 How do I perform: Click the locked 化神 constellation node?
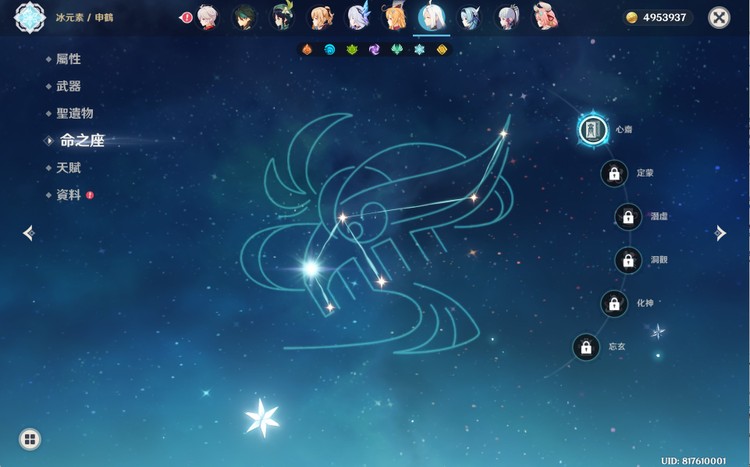click(x=614, y=303)
